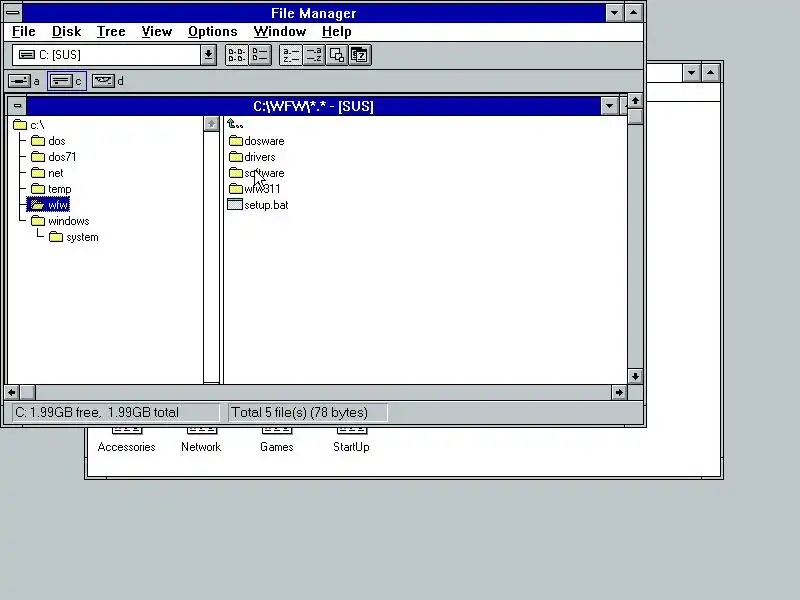Select CD-ROM drive d icon
The width and height of the screenshot is (800, 600).
(x=108, y=81)
